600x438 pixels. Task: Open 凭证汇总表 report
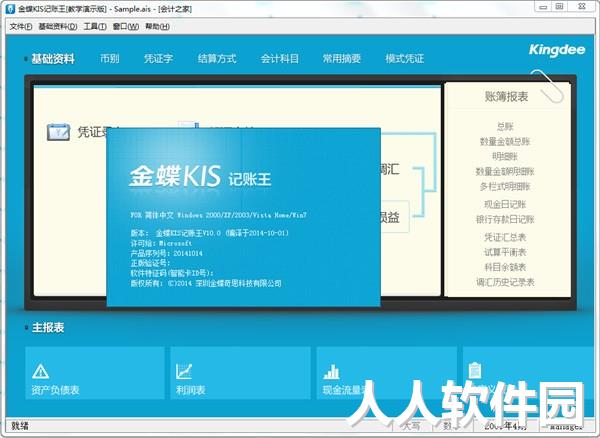tap(505, 237)
